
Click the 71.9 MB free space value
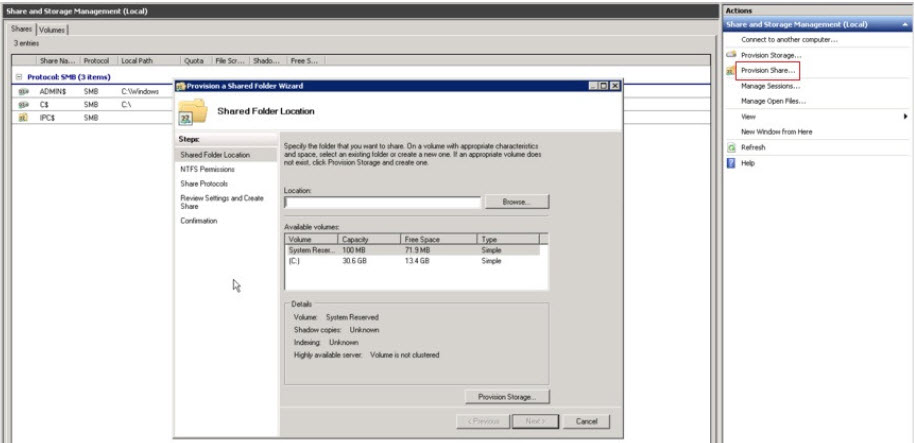point(417,250)
